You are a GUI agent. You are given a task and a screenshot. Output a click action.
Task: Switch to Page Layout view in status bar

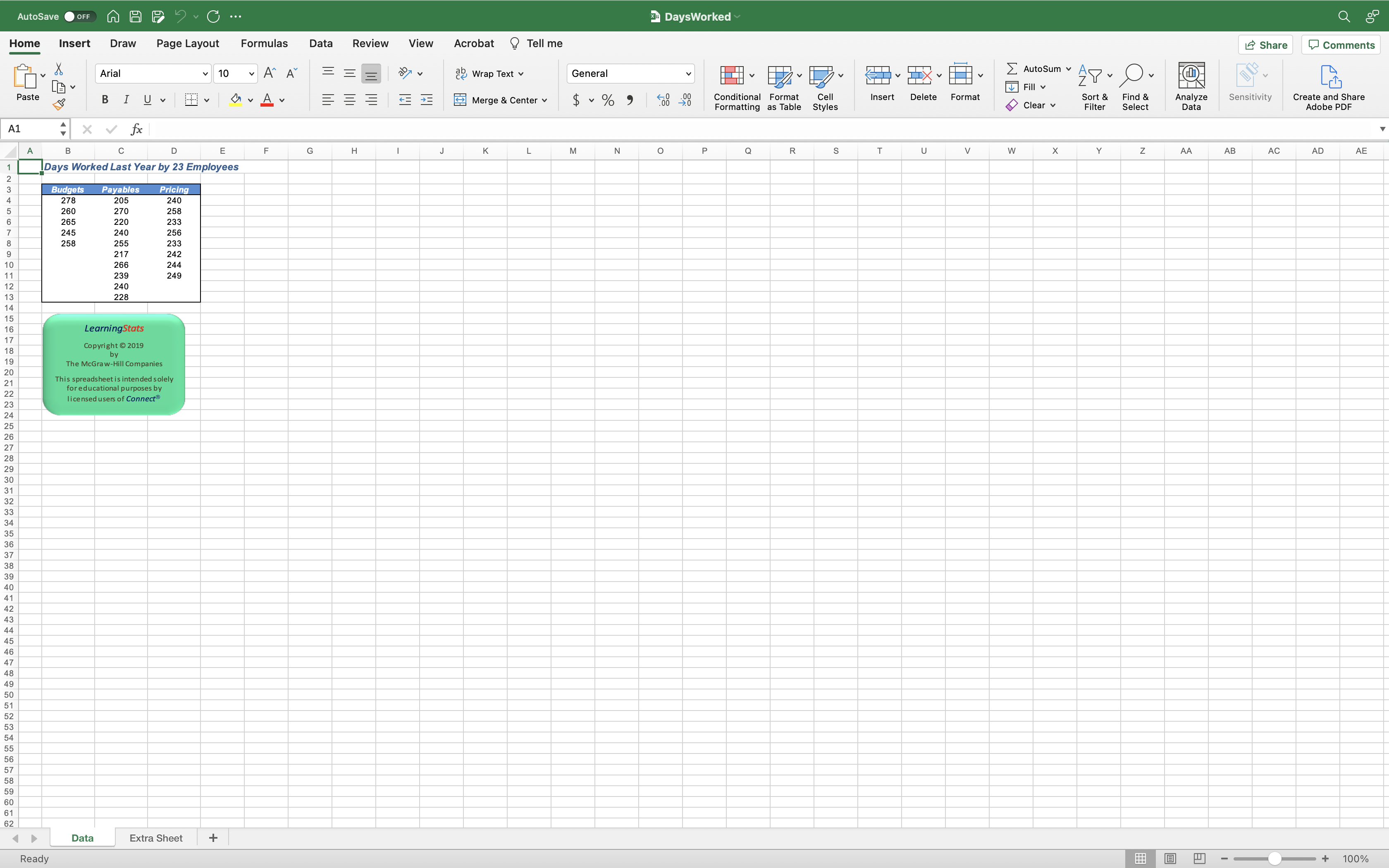(x=1170, y=858)
